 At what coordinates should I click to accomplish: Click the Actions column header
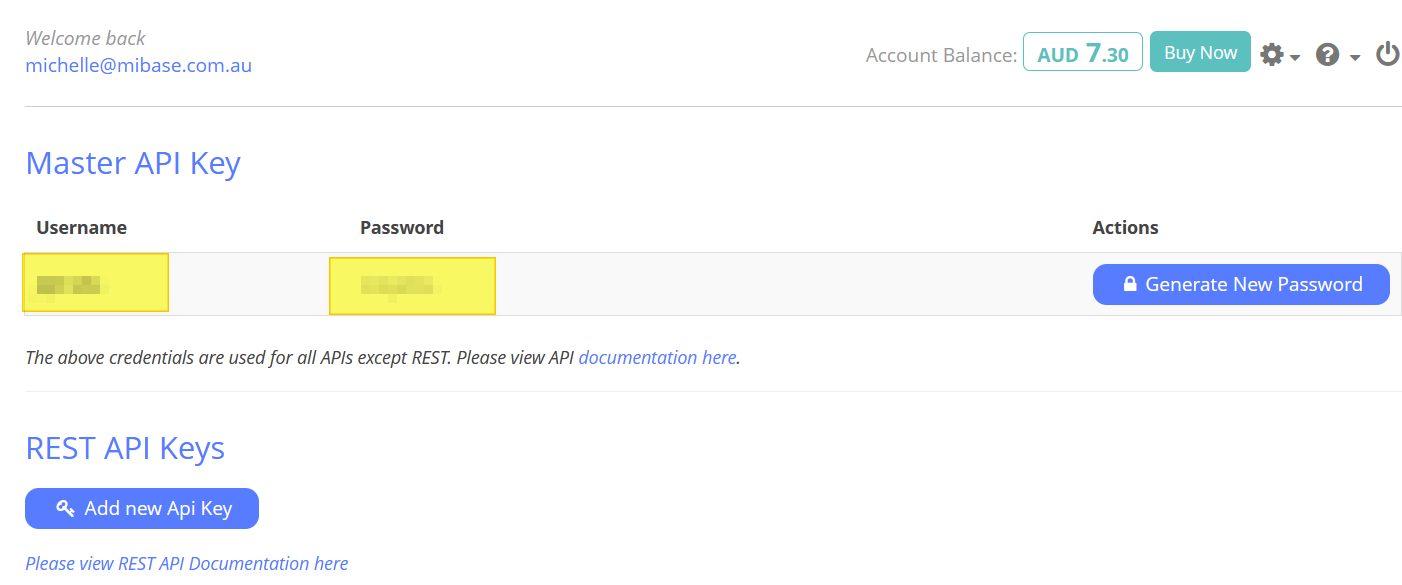[x=1125, y=228]
